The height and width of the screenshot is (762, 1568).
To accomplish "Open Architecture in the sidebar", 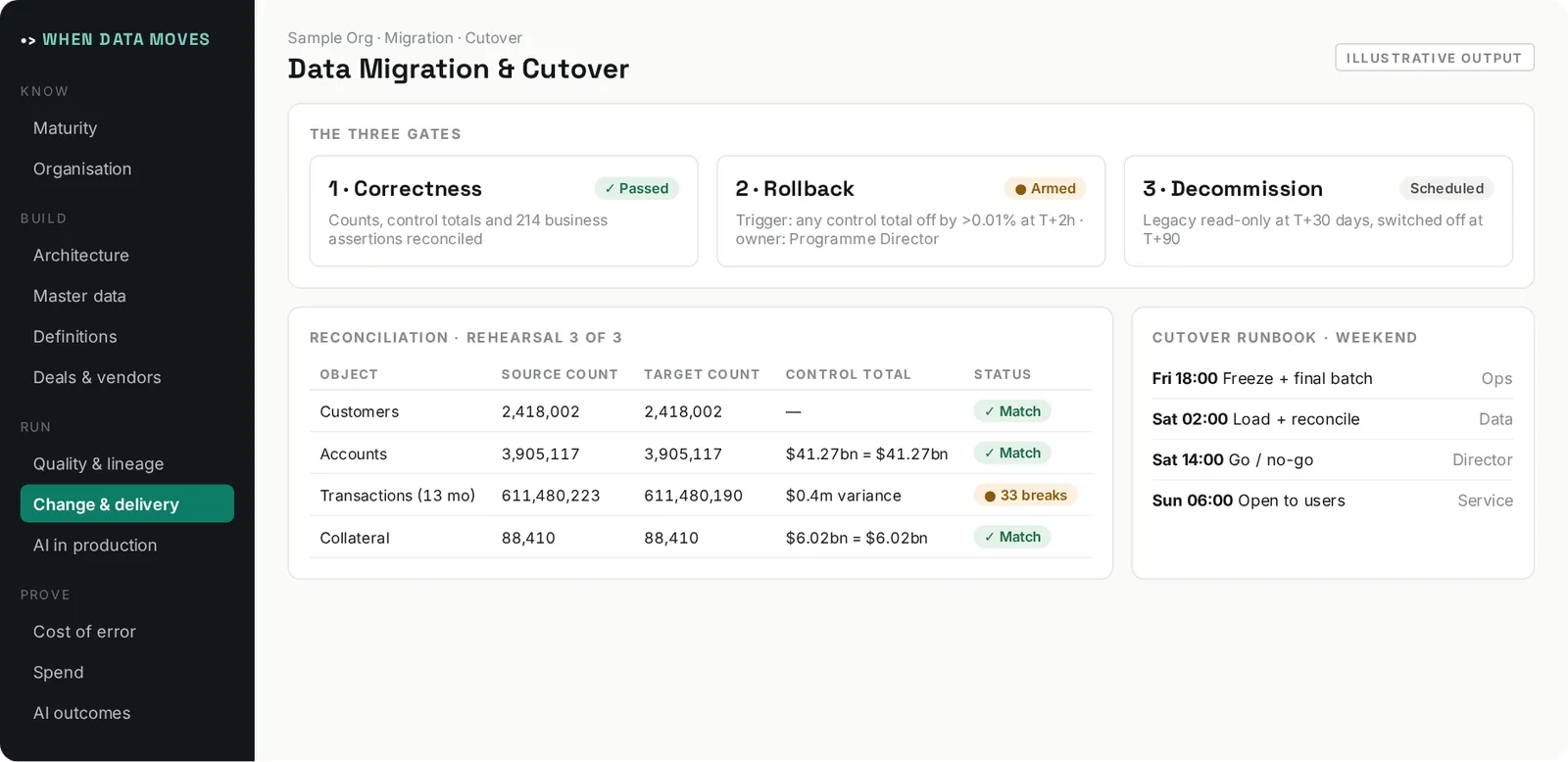I will 127,256.
